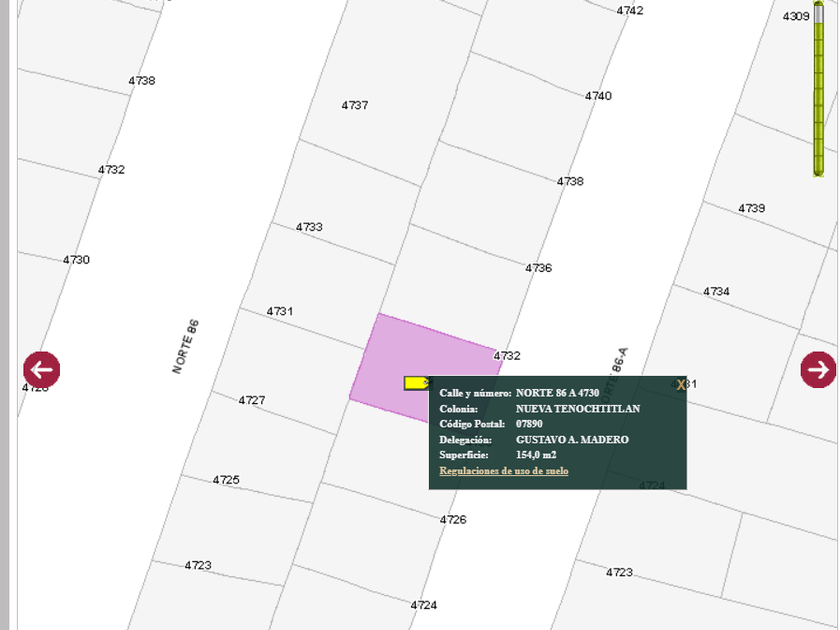
Task: Select the lot labeled 4739
Action: pos(752,208)
